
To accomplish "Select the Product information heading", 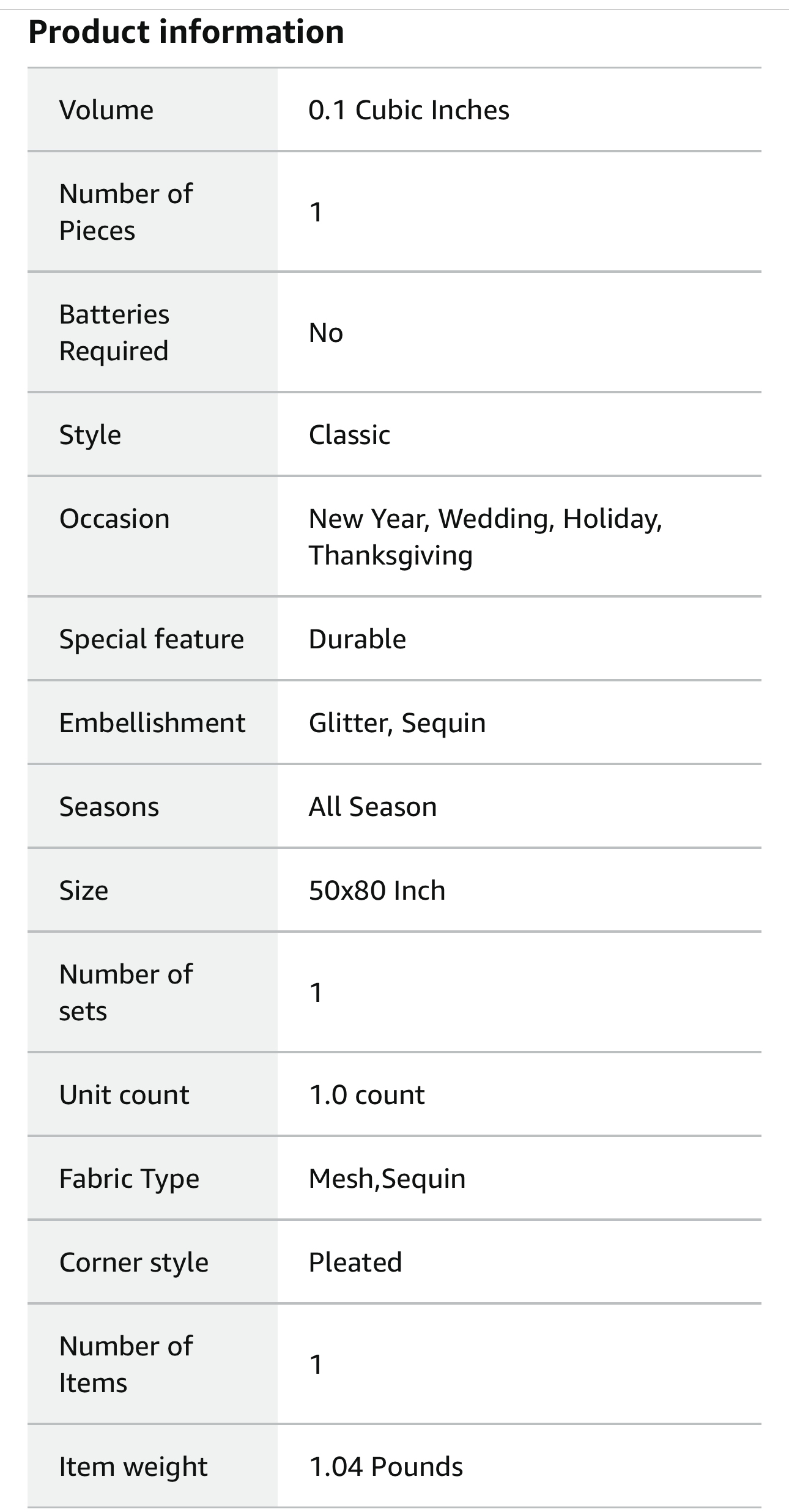I will (186, 32).
